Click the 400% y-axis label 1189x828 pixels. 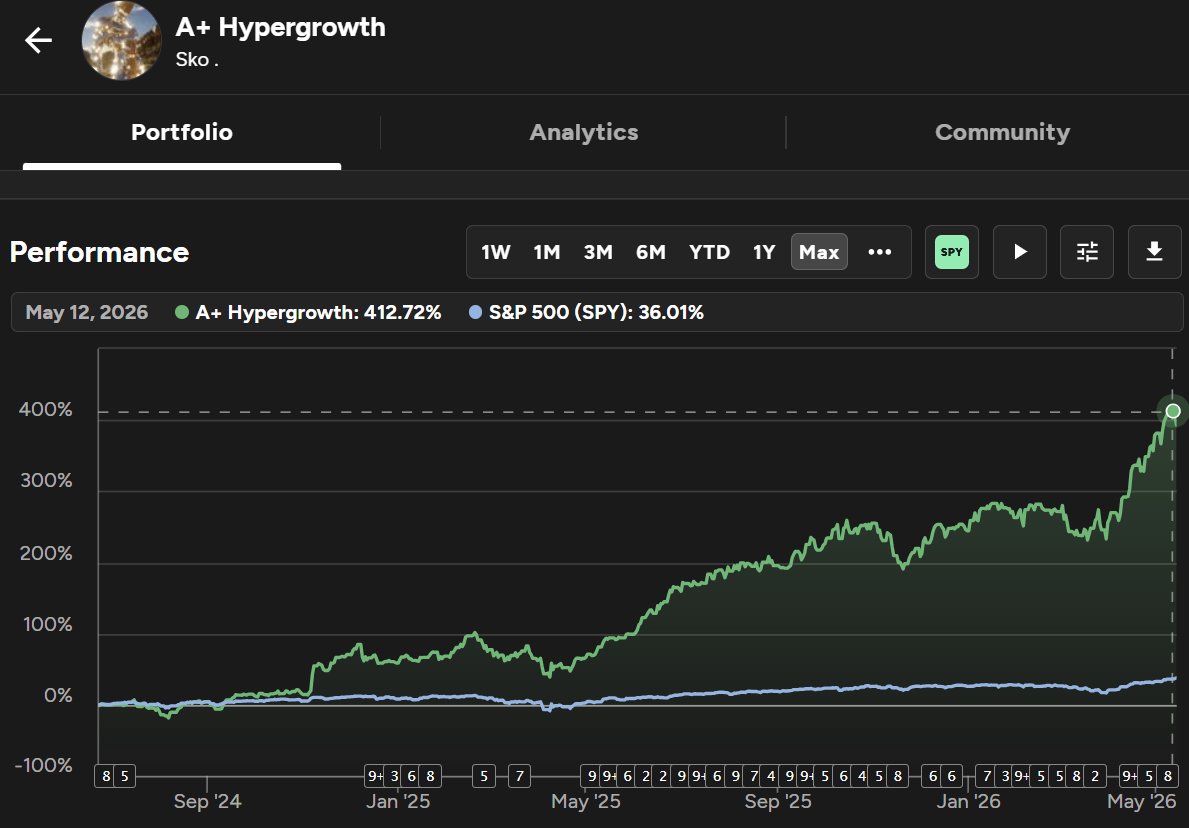tap(45, 410)
